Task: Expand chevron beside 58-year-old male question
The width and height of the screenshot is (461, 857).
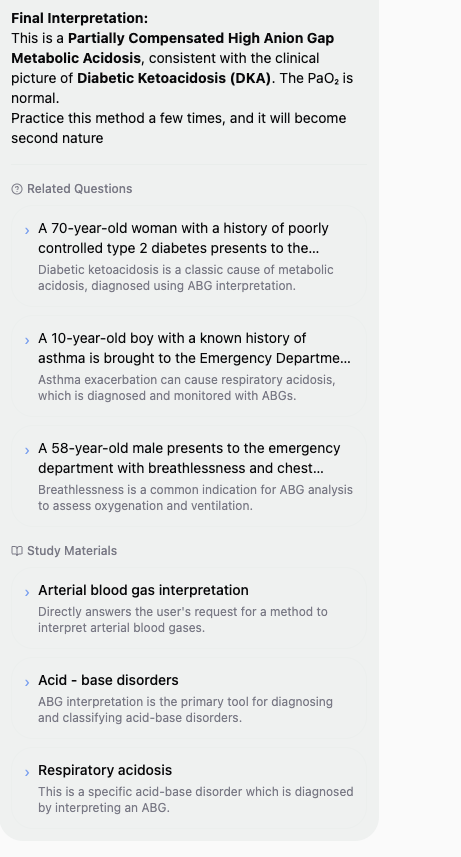Action: 27,450
